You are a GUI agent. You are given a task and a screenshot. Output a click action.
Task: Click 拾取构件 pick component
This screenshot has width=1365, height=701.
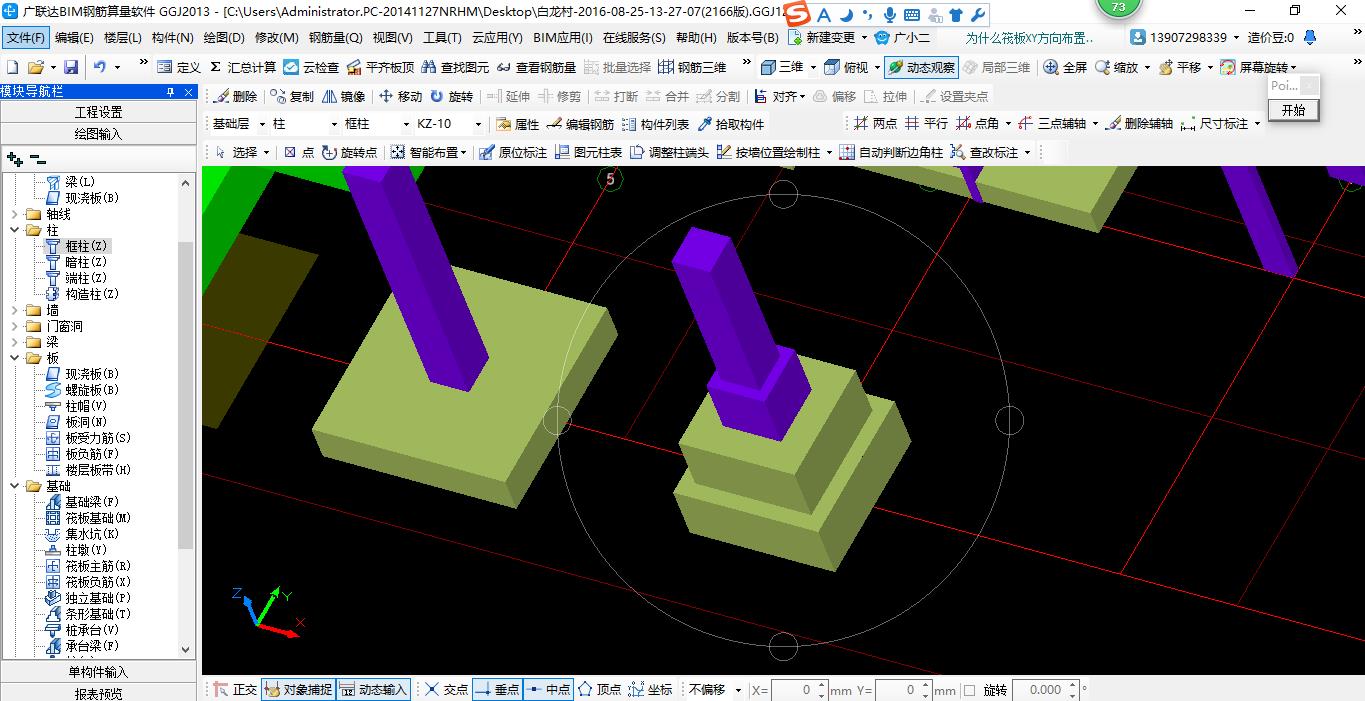pyautogui.click(x=730, y=124)
